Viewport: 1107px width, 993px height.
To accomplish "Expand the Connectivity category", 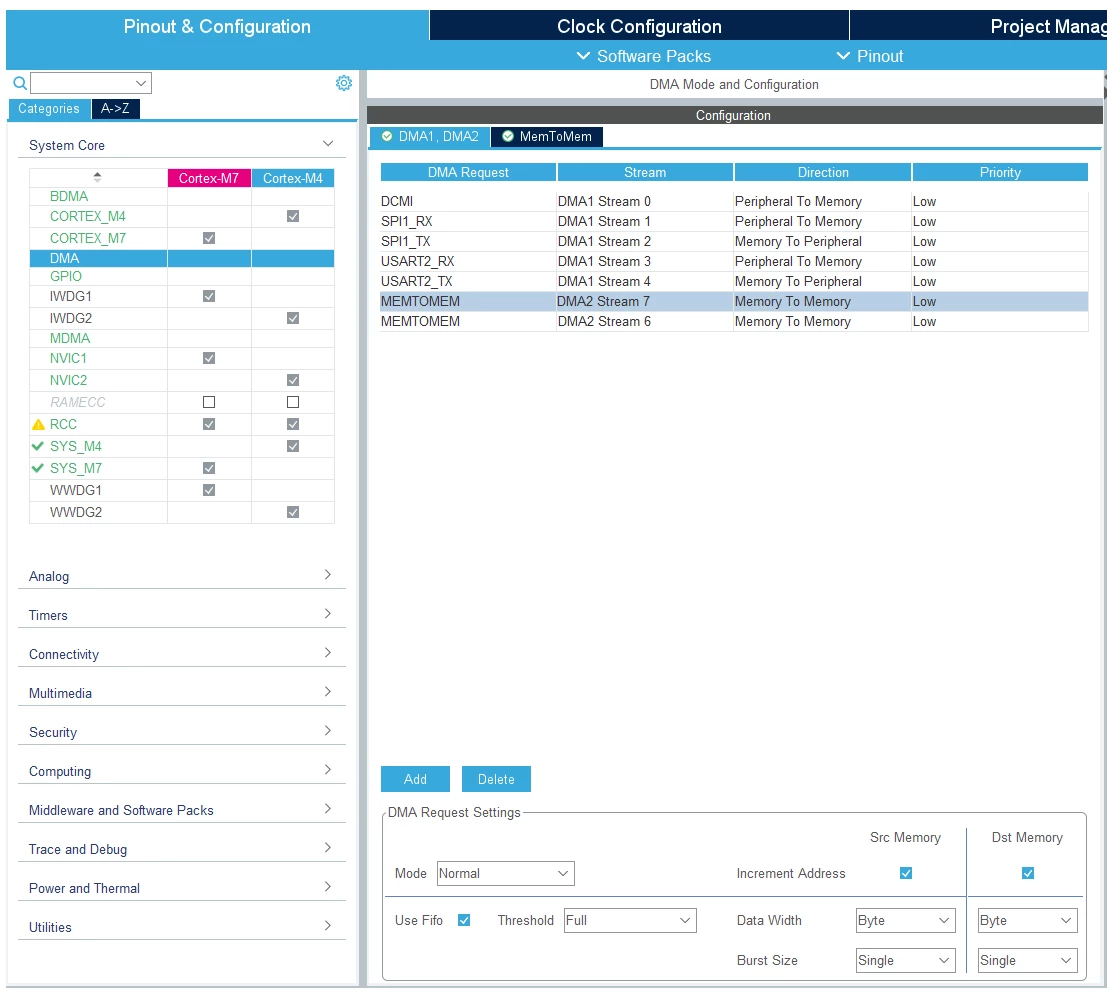I will click(182, 654).
